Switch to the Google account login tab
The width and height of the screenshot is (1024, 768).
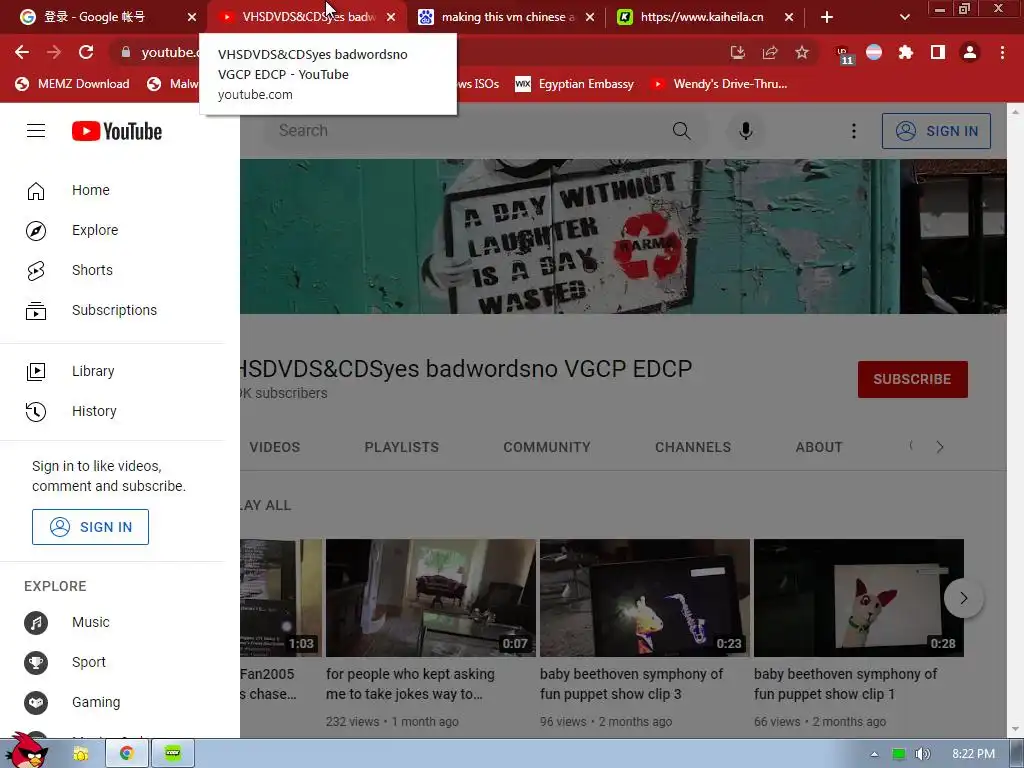[x=95, y=17]
